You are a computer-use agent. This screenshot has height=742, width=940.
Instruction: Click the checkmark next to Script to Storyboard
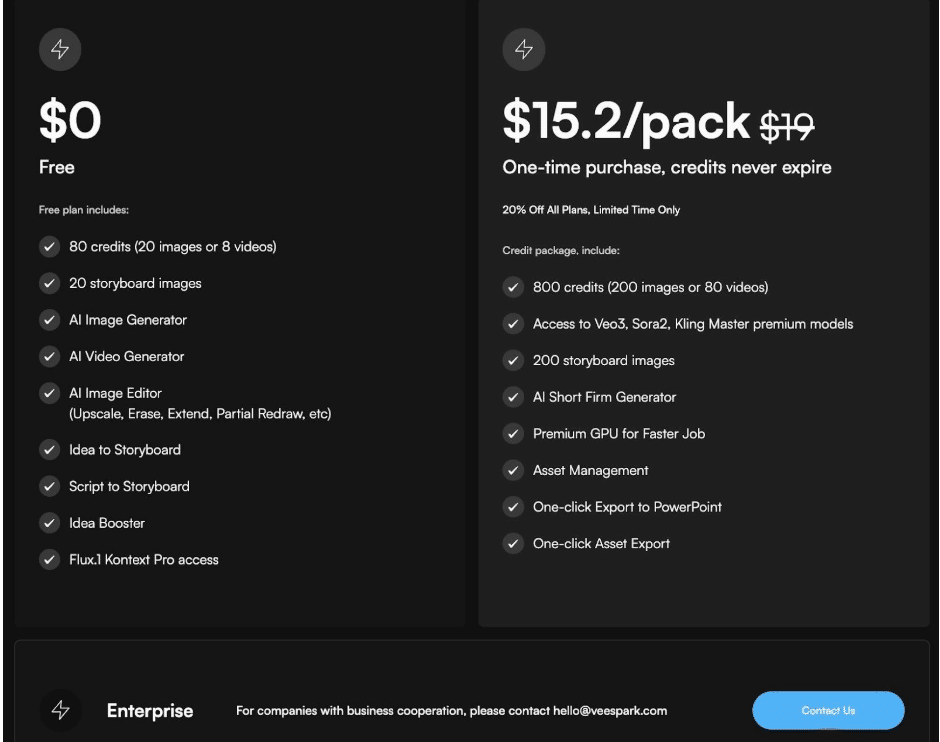pyautogui.click(x=49, y=486)
